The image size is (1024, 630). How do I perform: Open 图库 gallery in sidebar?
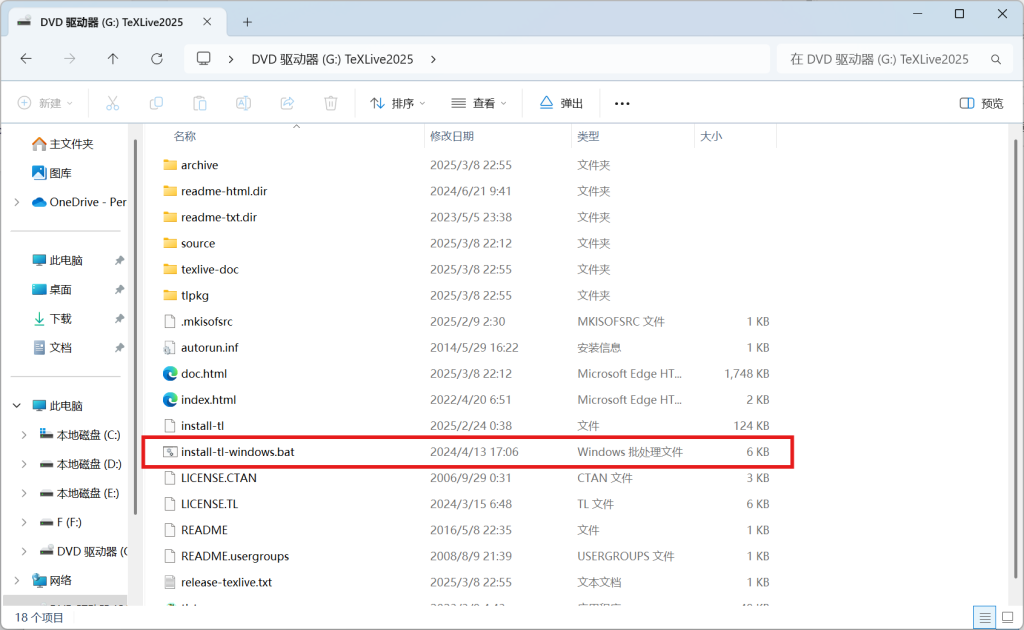pyautogui.click(x=52, y=173)
